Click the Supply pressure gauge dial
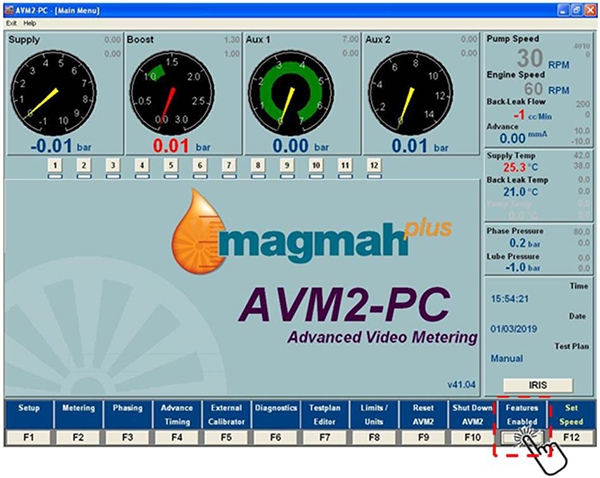Screen dimensions: 600x478 pyautogui.click(x=53, y=93)
